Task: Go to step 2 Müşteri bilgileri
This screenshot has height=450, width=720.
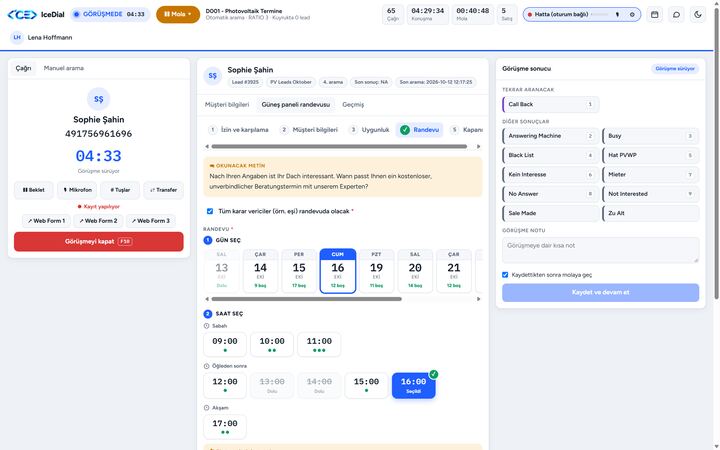Action: (x=309, y=130)
